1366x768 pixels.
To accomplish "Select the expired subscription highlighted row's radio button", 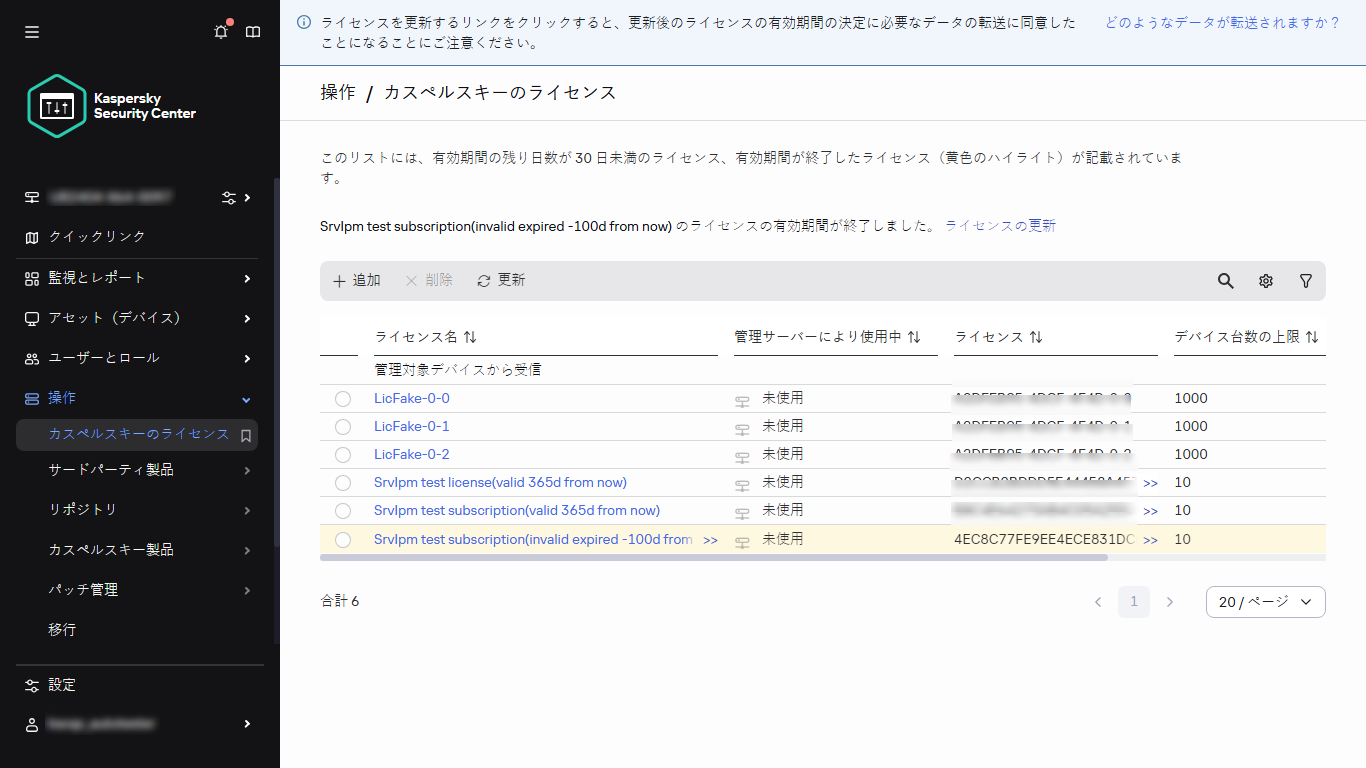I will tap(343, 539).
